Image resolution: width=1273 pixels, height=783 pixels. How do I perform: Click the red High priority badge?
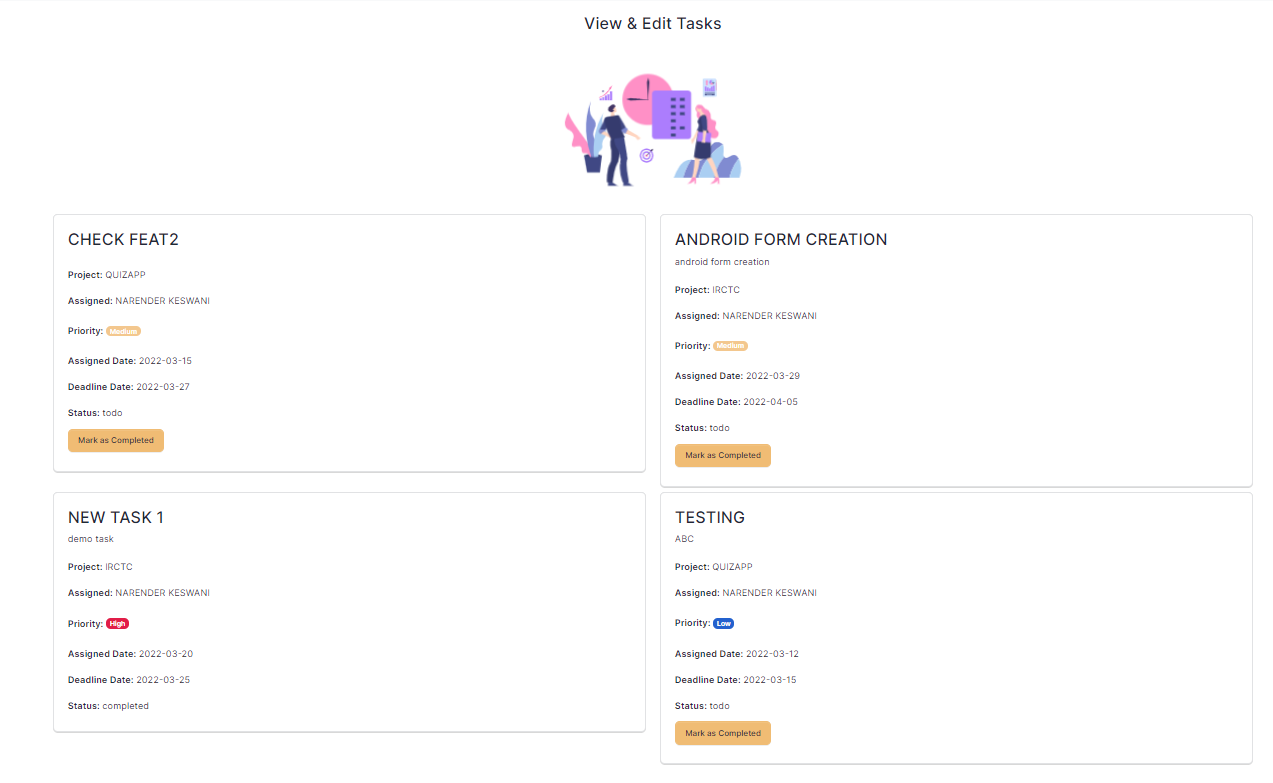tap(118, 623)
